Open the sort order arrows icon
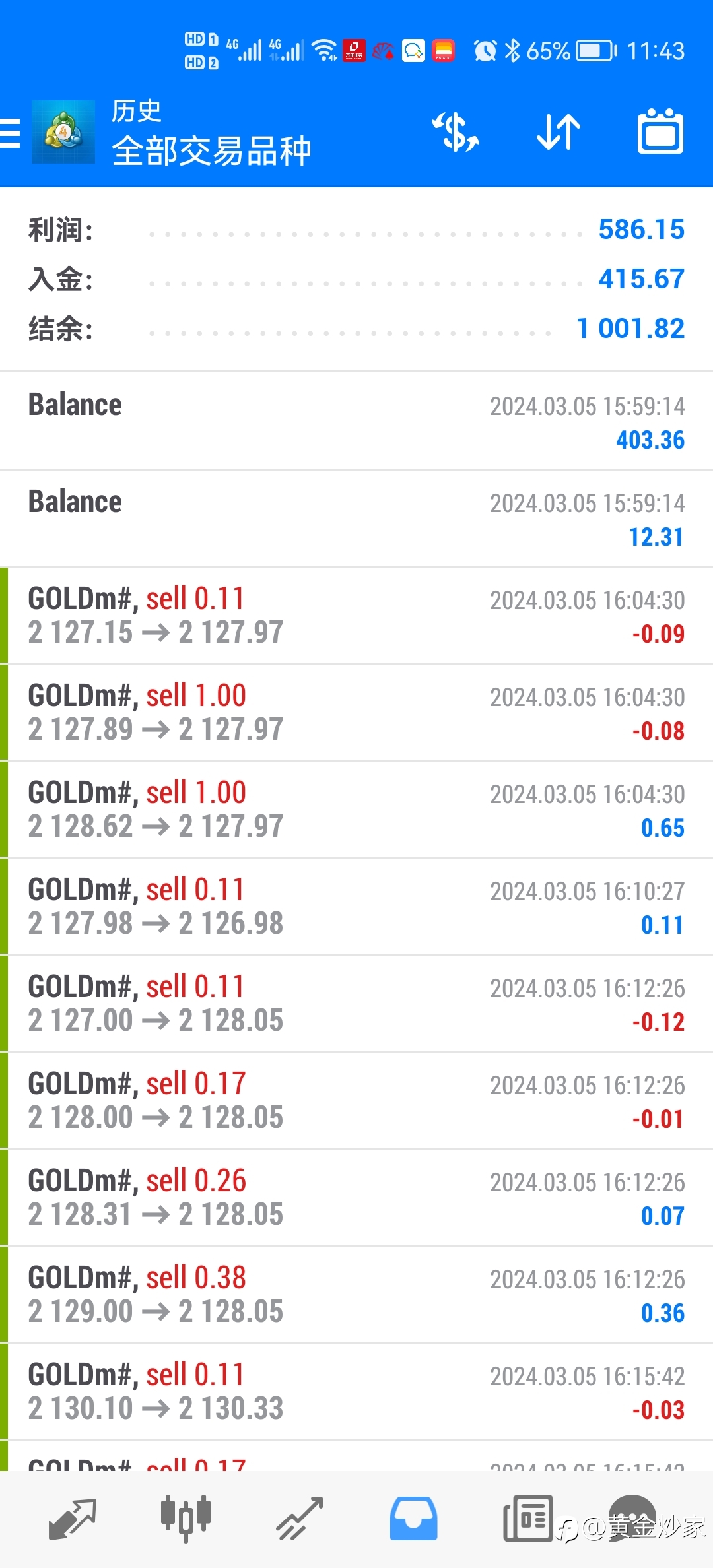Screen dimensions: 713x1568 click(559, 132)
